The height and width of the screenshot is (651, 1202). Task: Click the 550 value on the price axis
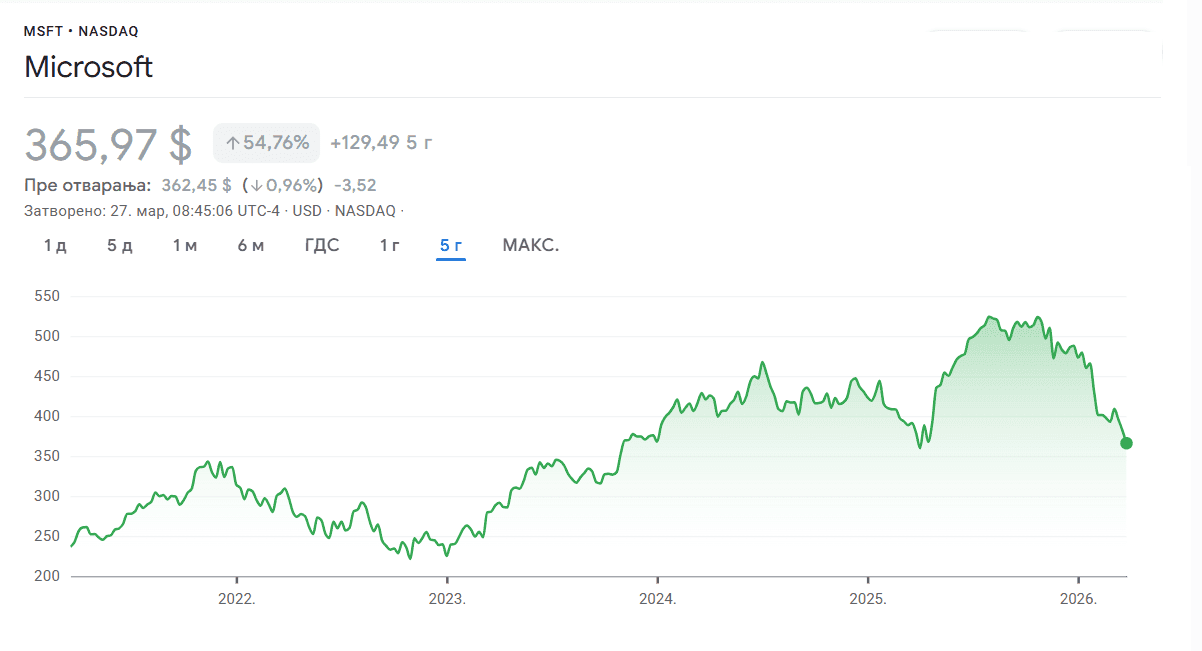48,296
